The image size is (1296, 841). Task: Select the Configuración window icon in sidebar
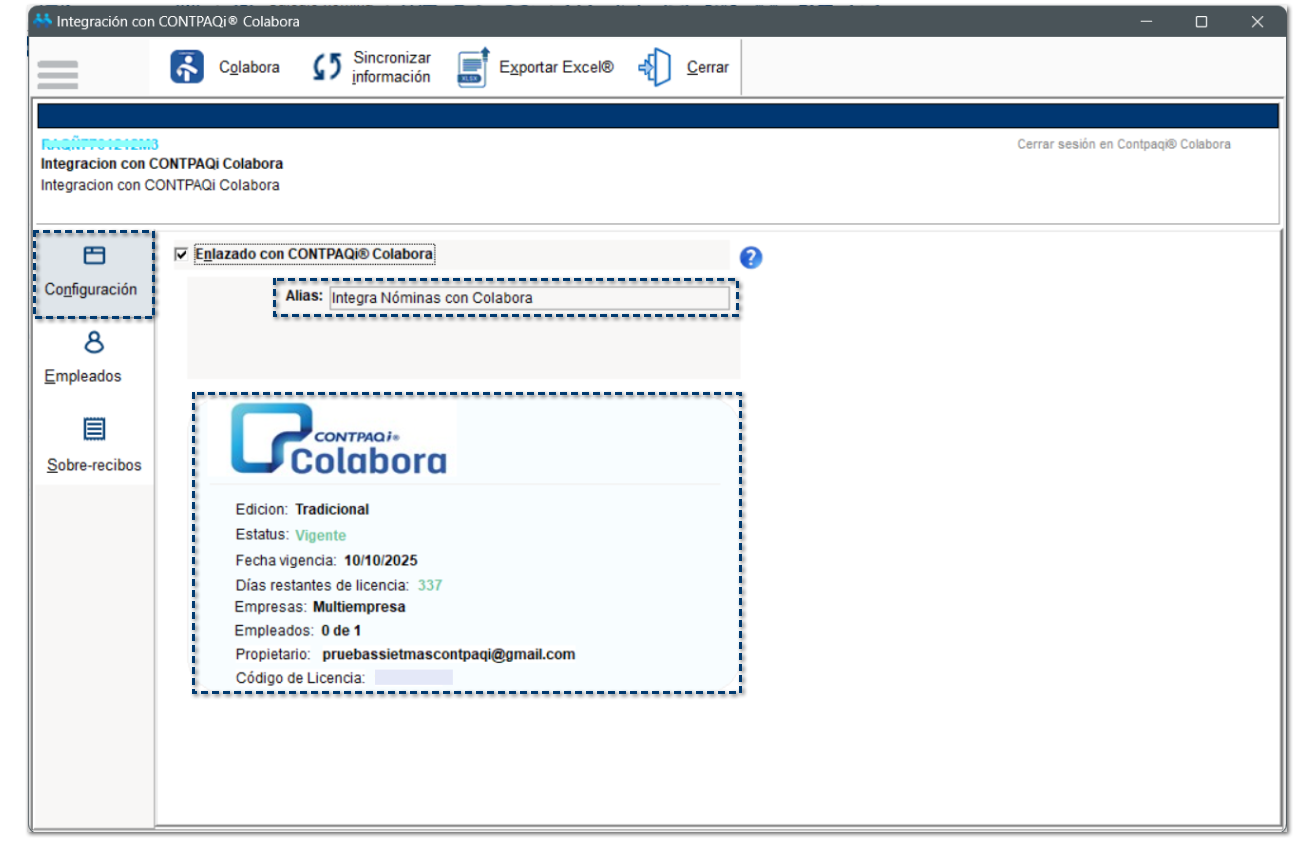(x=94, y=256)
